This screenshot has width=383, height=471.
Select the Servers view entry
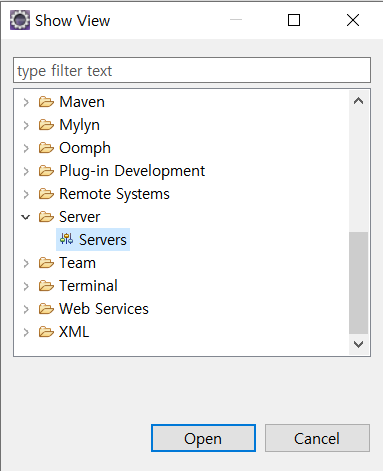pos(93,239)
